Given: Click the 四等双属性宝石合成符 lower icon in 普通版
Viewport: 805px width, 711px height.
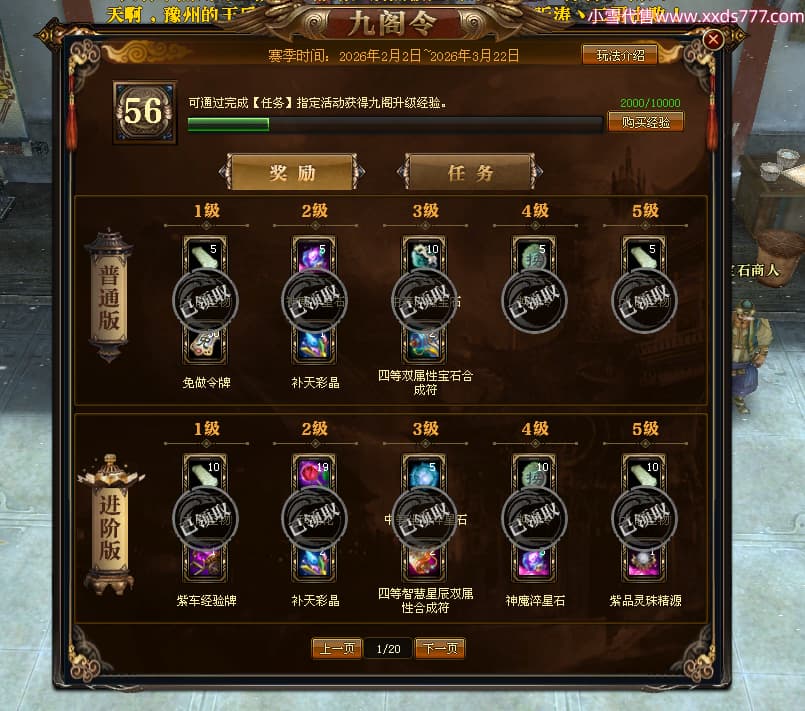Looking at the screenshot, I should point(424,345).
